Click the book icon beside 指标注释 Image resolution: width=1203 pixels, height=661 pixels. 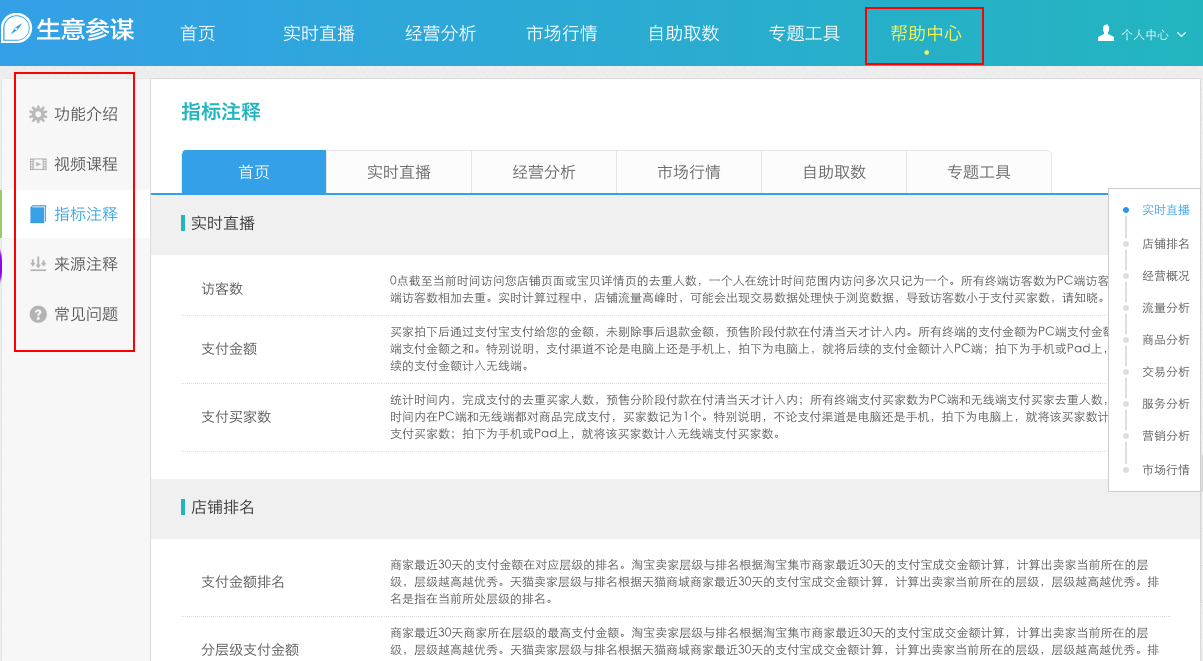(x=38, y=214)
